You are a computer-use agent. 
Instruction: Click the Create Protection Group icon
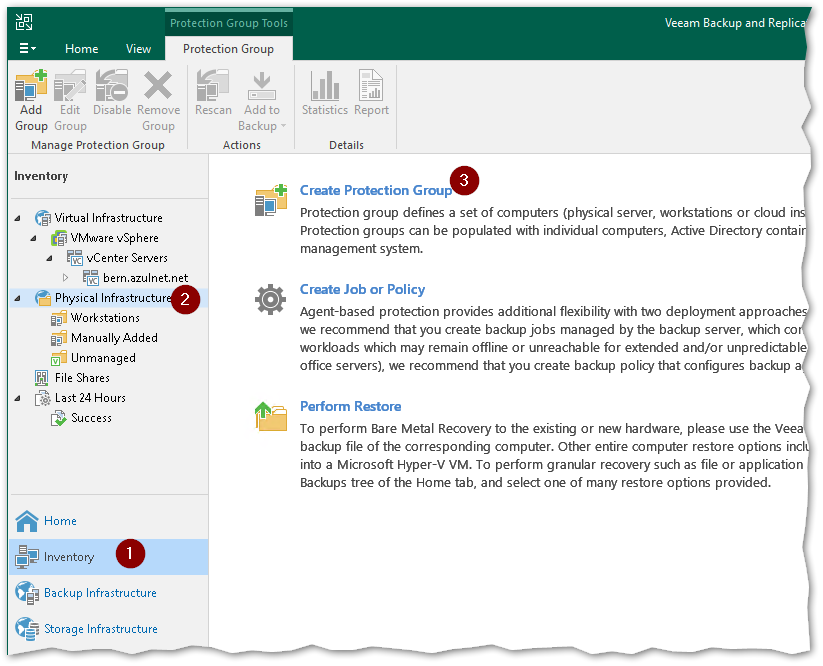click(270, 200)
